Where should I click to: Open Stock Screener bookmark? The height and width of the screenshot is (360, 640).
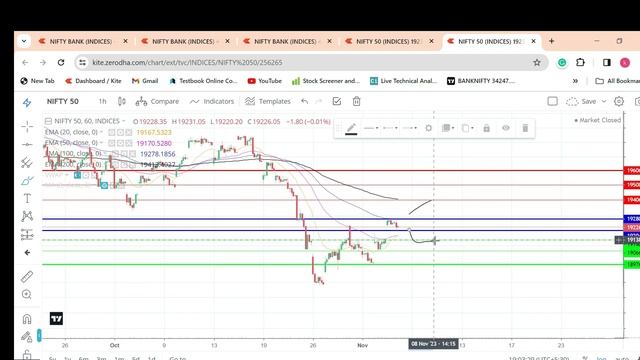[x=326, y=81]
